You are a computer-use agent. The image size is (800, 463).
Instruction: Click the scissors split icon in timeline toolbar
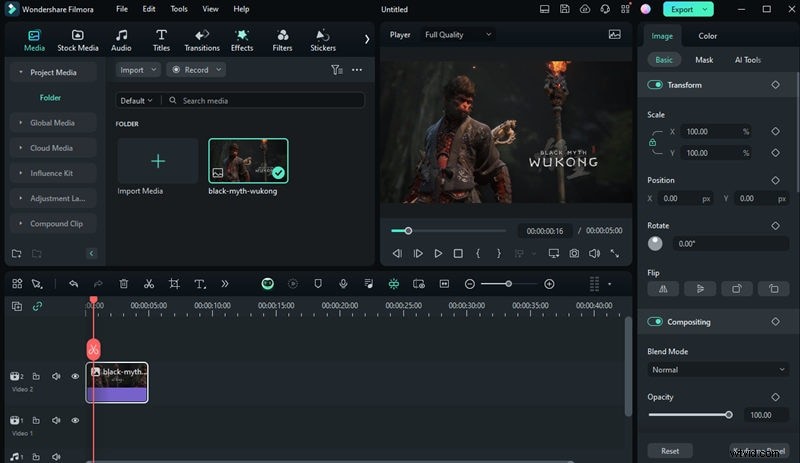click(149, 284)
